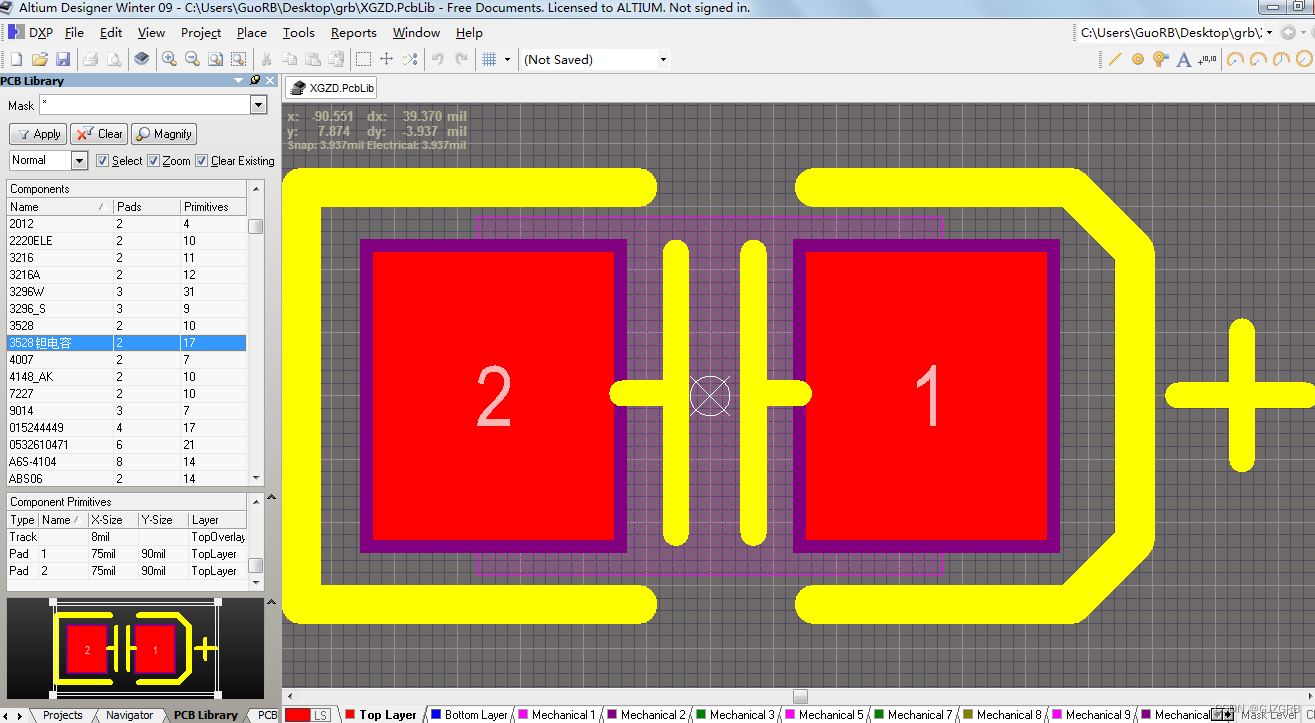
Task: Open the Normal display mode dropdown
Action: (x=79, y=160)
